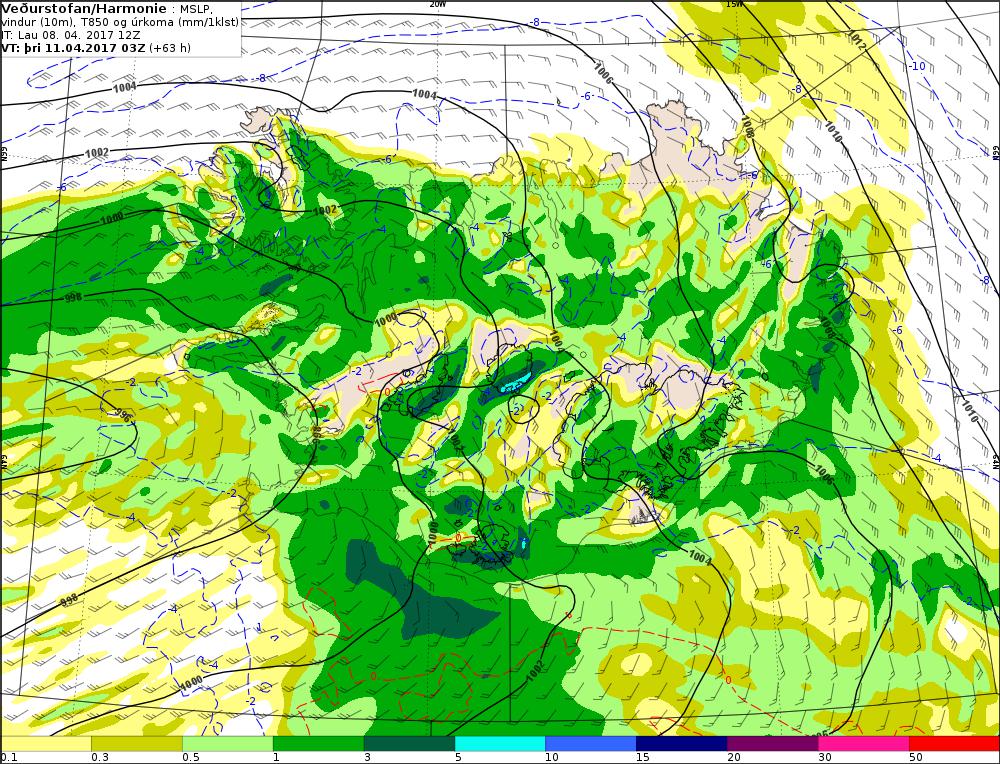
Task: Click the olive 0.3–0.5 legend swatch
Action: tap(136, 744)
